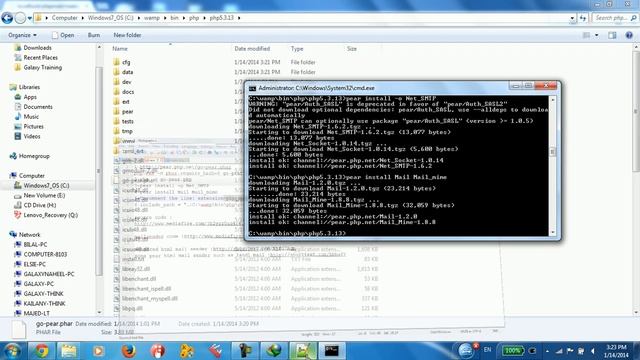Image resolution: width=640 pixels, height=360 pixels.
Task: Toggle the preview pane button
Action: click(x=612, y=36)
